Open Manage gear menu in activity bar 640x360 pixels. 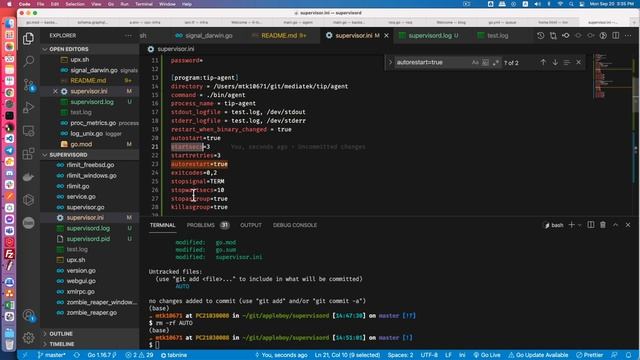click(x=29, y=338)
